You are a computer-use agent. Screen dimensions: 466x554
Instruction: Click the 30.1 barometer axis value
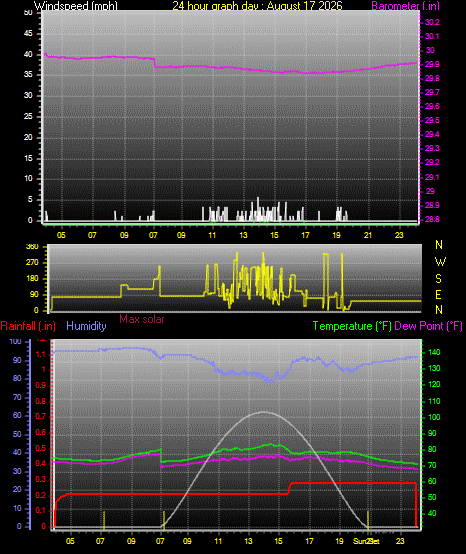tap(432, 36)
